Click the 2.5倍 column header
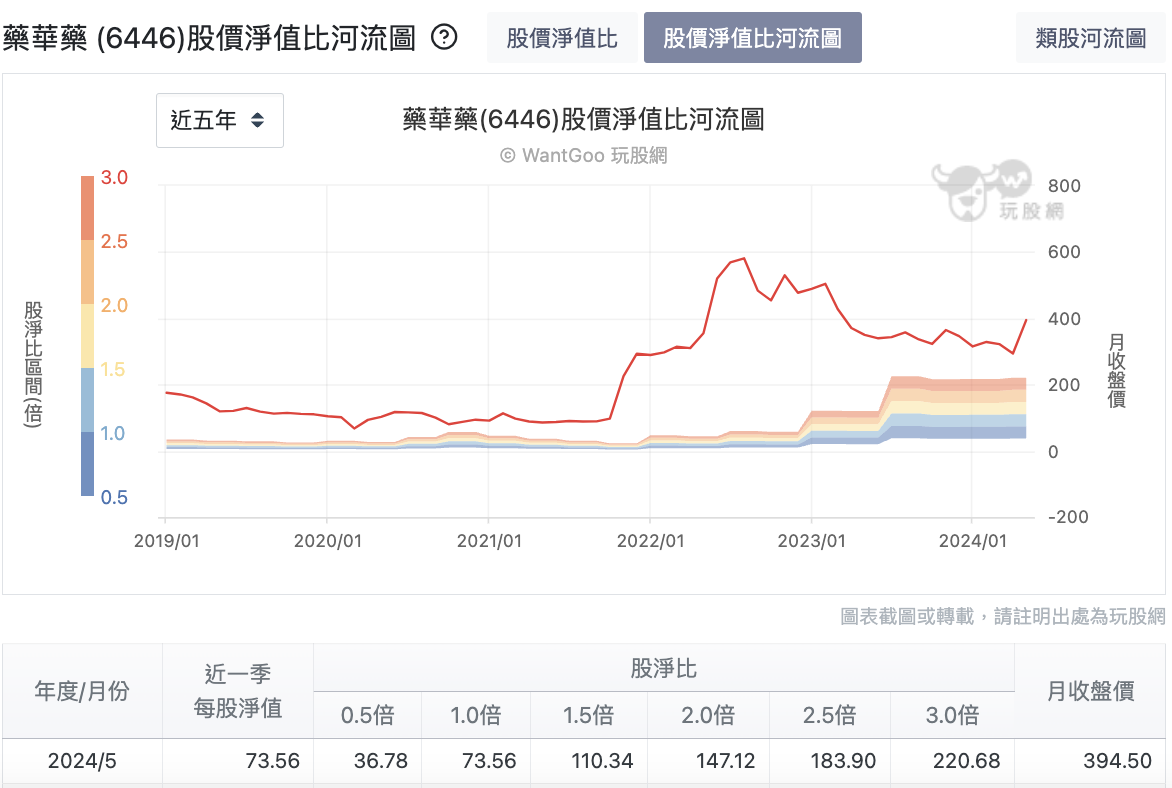 tap(830, 715)
